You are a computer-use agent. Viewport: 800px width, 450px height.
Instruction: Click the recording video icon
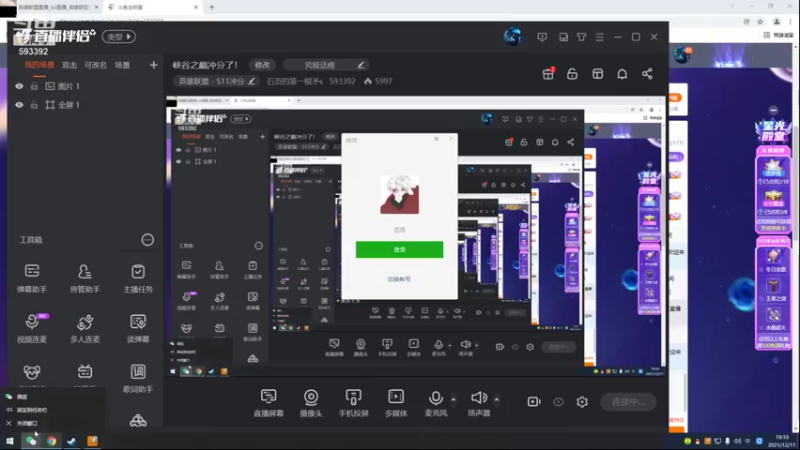pos(534,402)
